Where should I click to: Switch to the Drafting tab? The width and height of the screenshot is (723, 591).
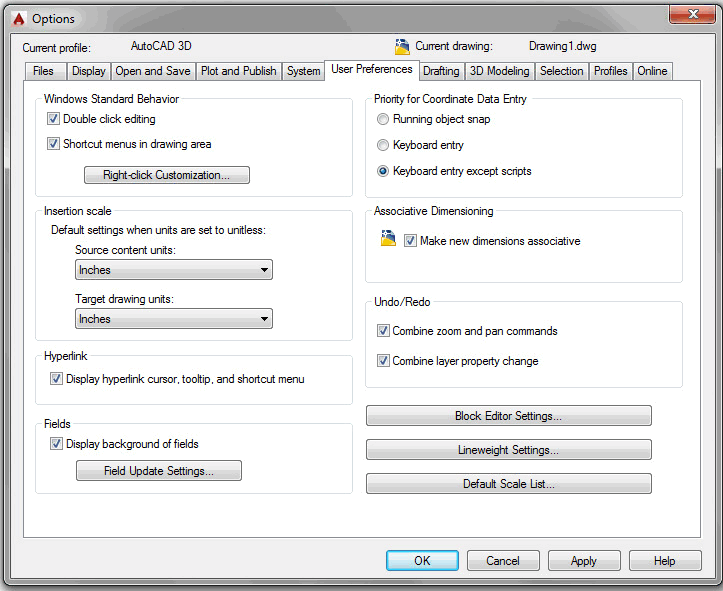[x=441, y=71]
